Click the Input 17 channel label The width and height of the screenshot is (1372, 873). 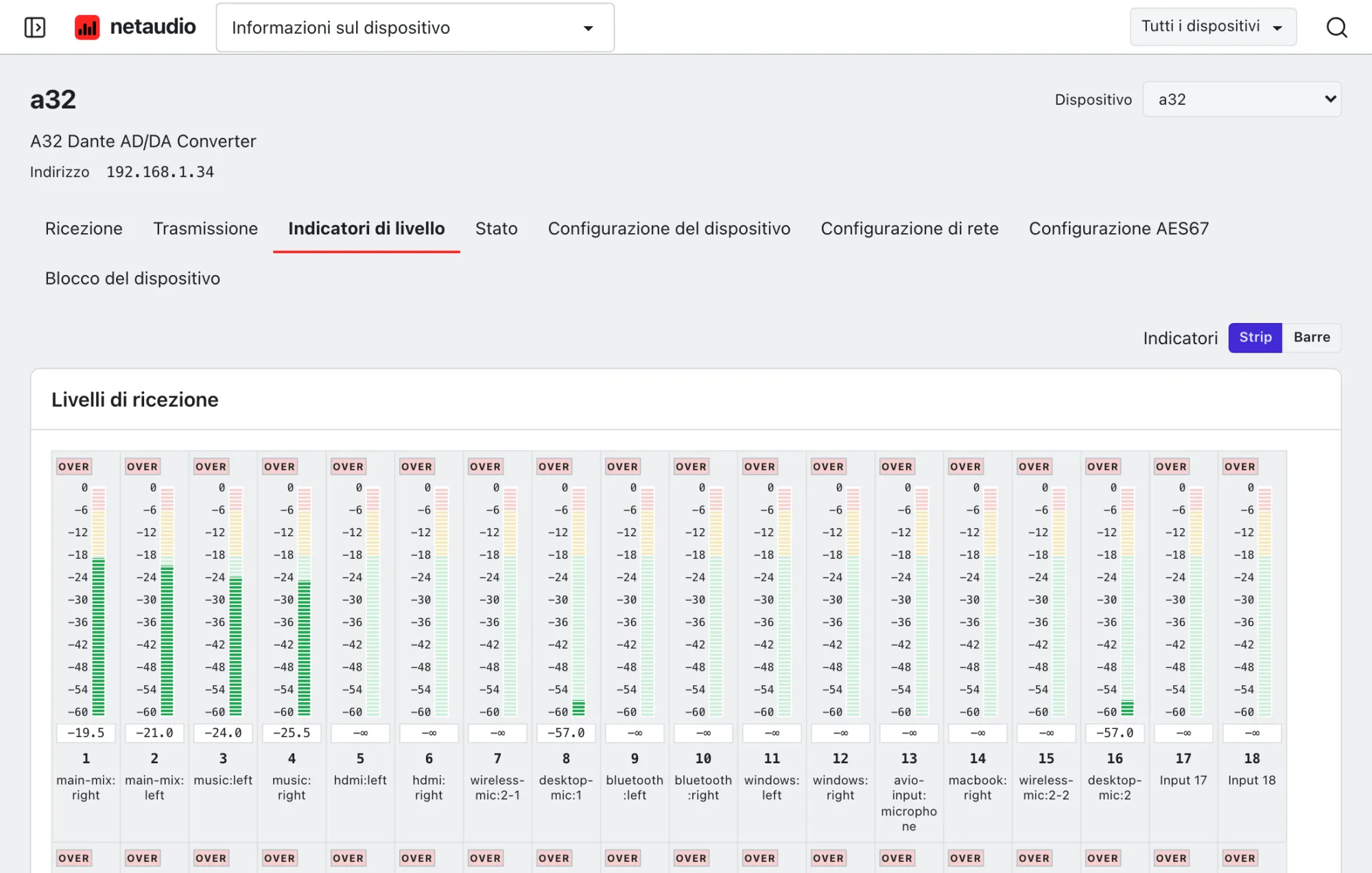click(1183, 780)
